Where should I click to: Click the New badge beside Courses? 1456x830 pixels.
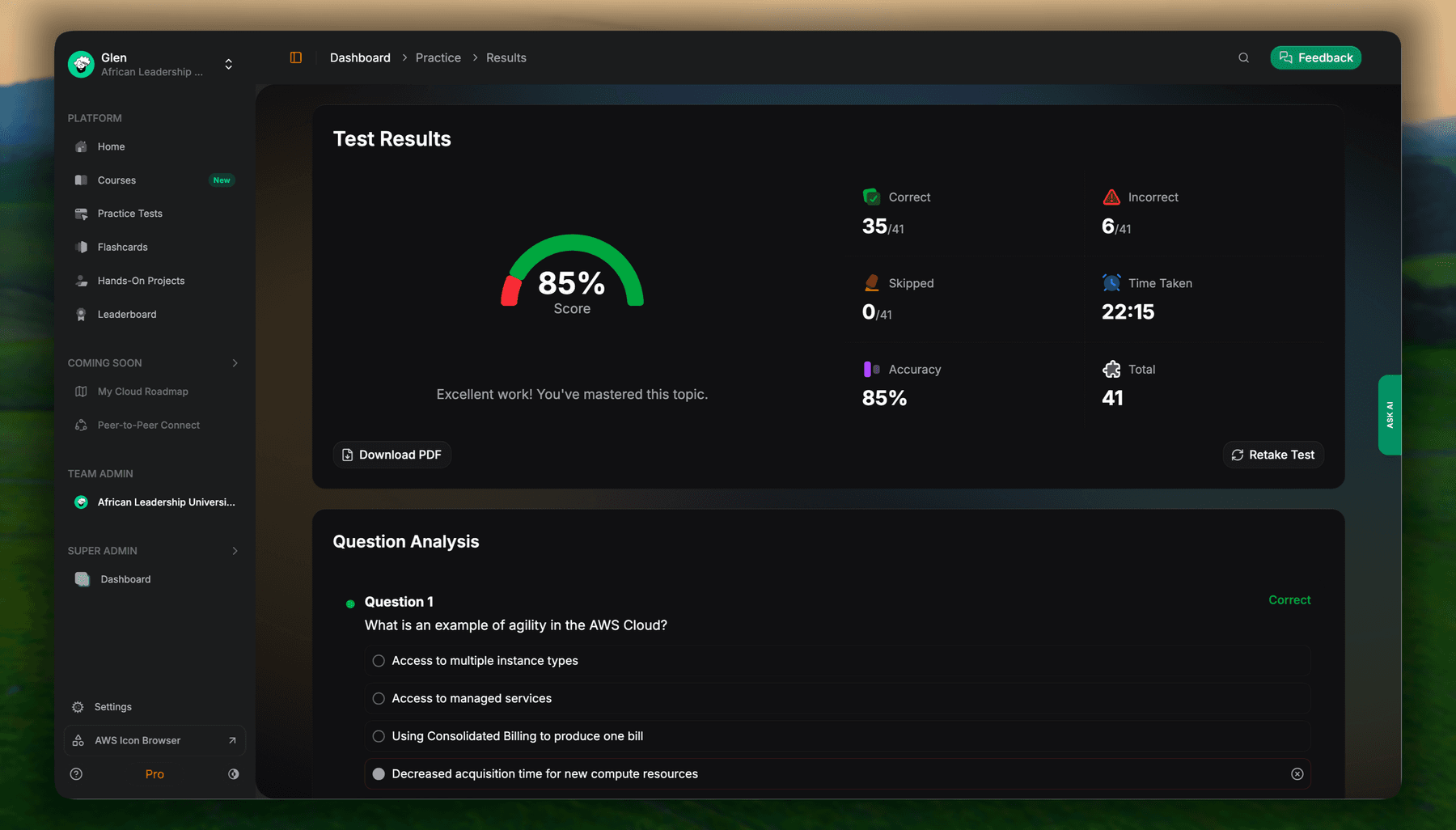(222, 180)
